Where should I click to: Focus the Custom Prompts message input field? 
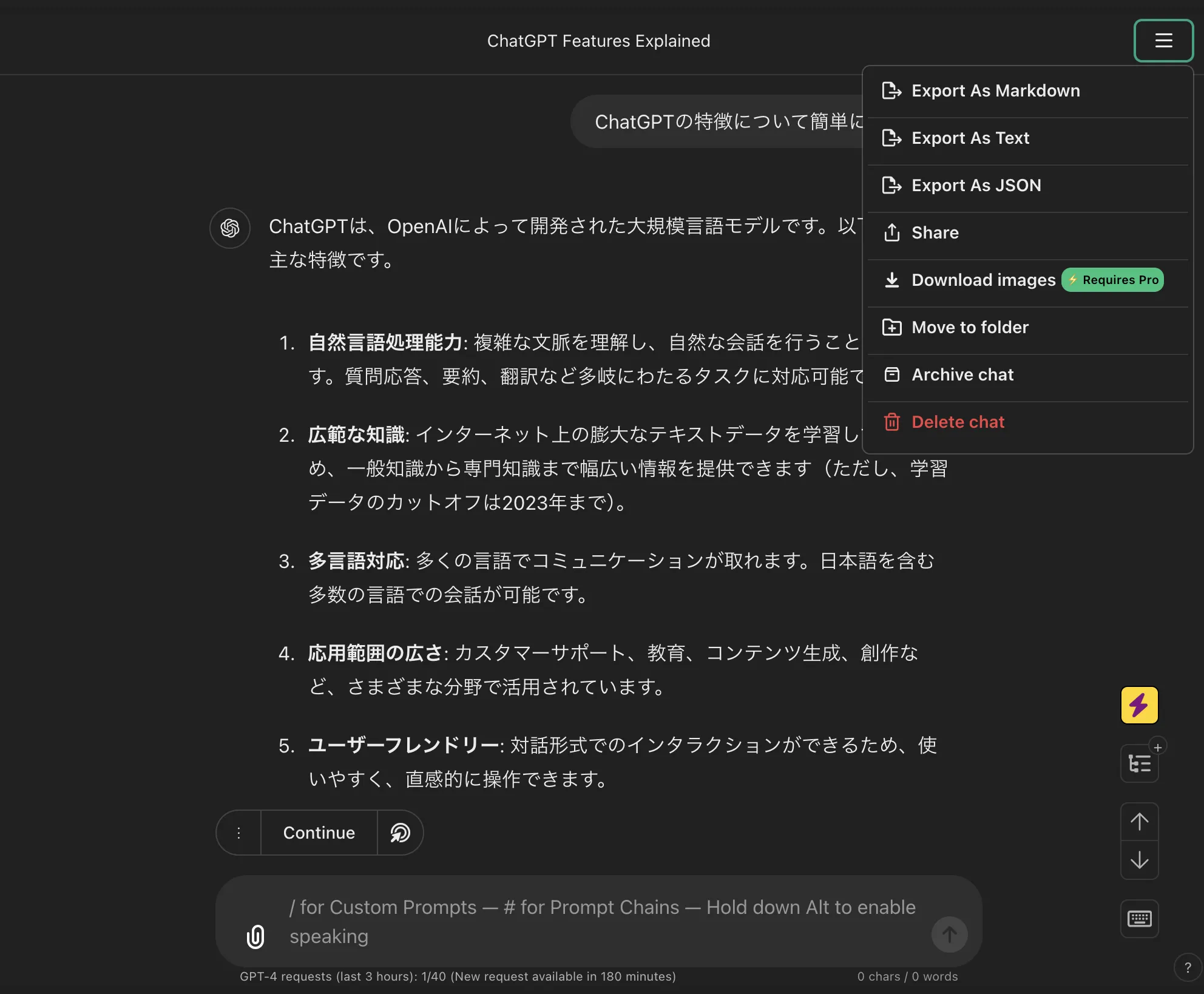pos(604,921)
